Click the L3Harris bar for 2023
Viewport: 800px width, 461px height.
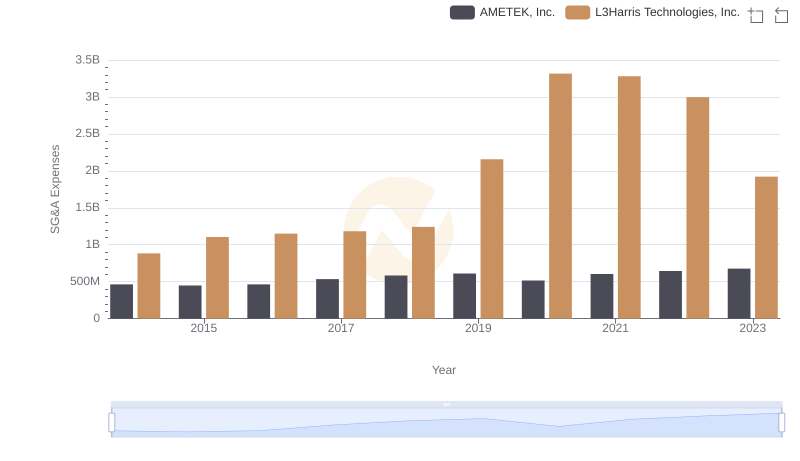click(766, 247)
